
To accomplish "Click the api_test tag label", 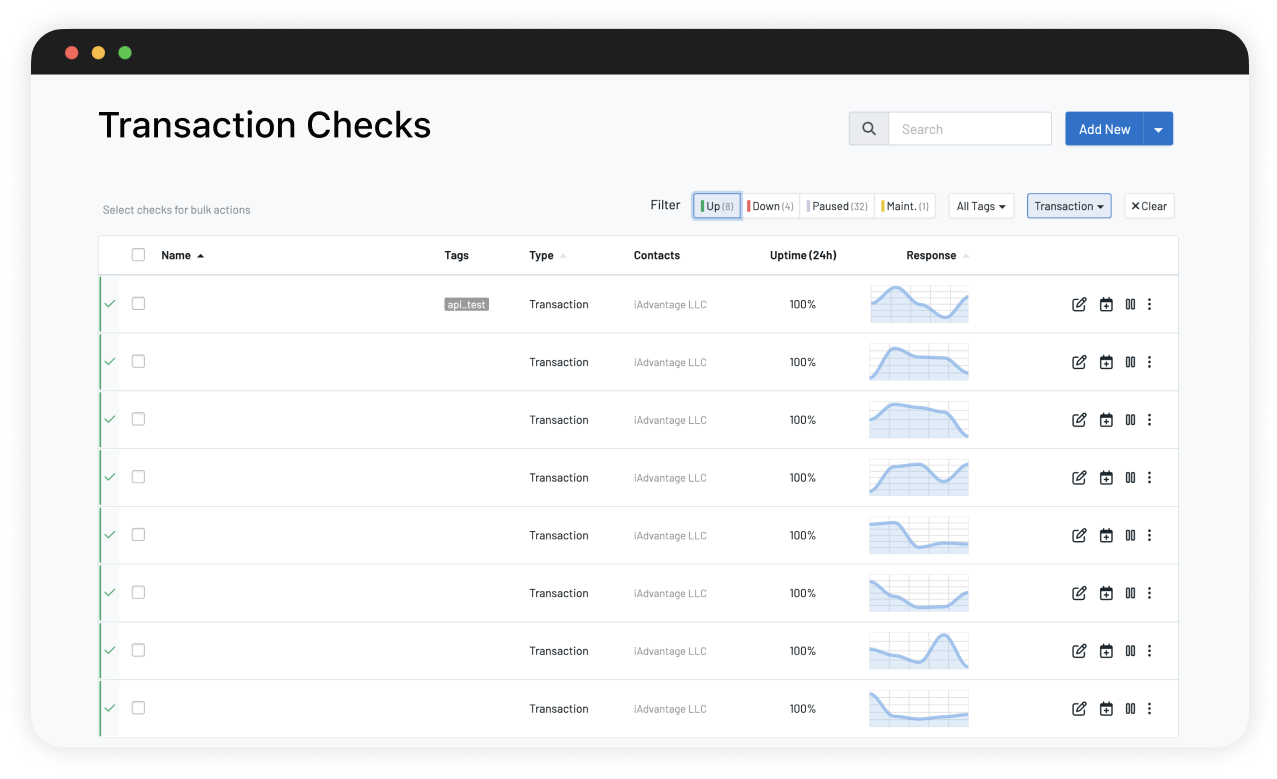I will [x=467, y=304].
